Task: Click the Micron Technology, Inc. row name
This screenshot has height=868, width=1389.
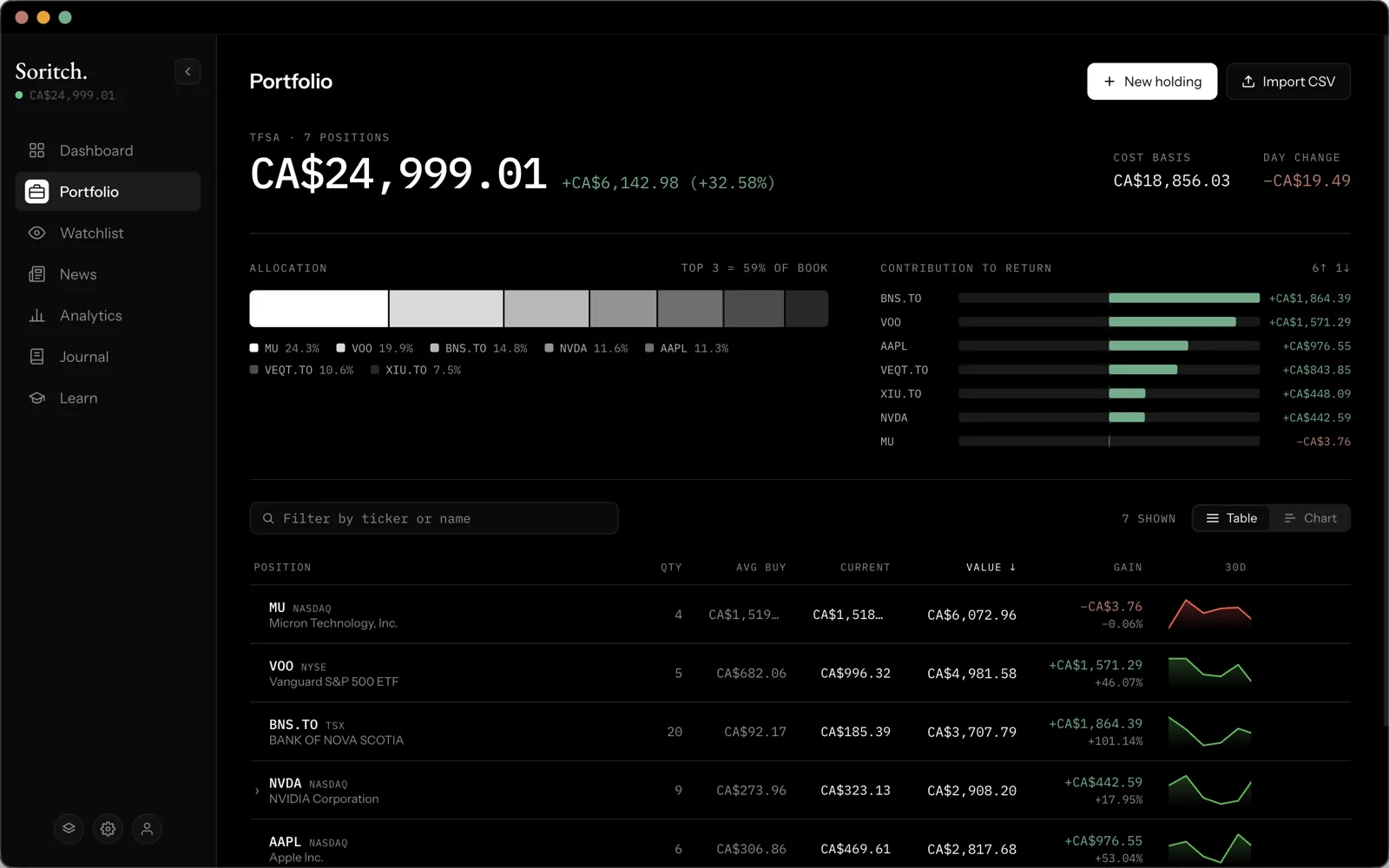Action: 333,623
